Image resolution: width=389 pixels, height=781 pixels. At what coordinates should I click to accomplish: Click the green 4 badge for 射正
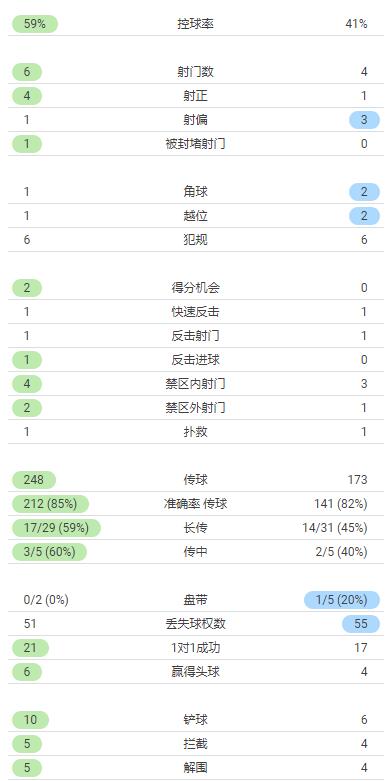pyautogui.click(x=27, y=96)
